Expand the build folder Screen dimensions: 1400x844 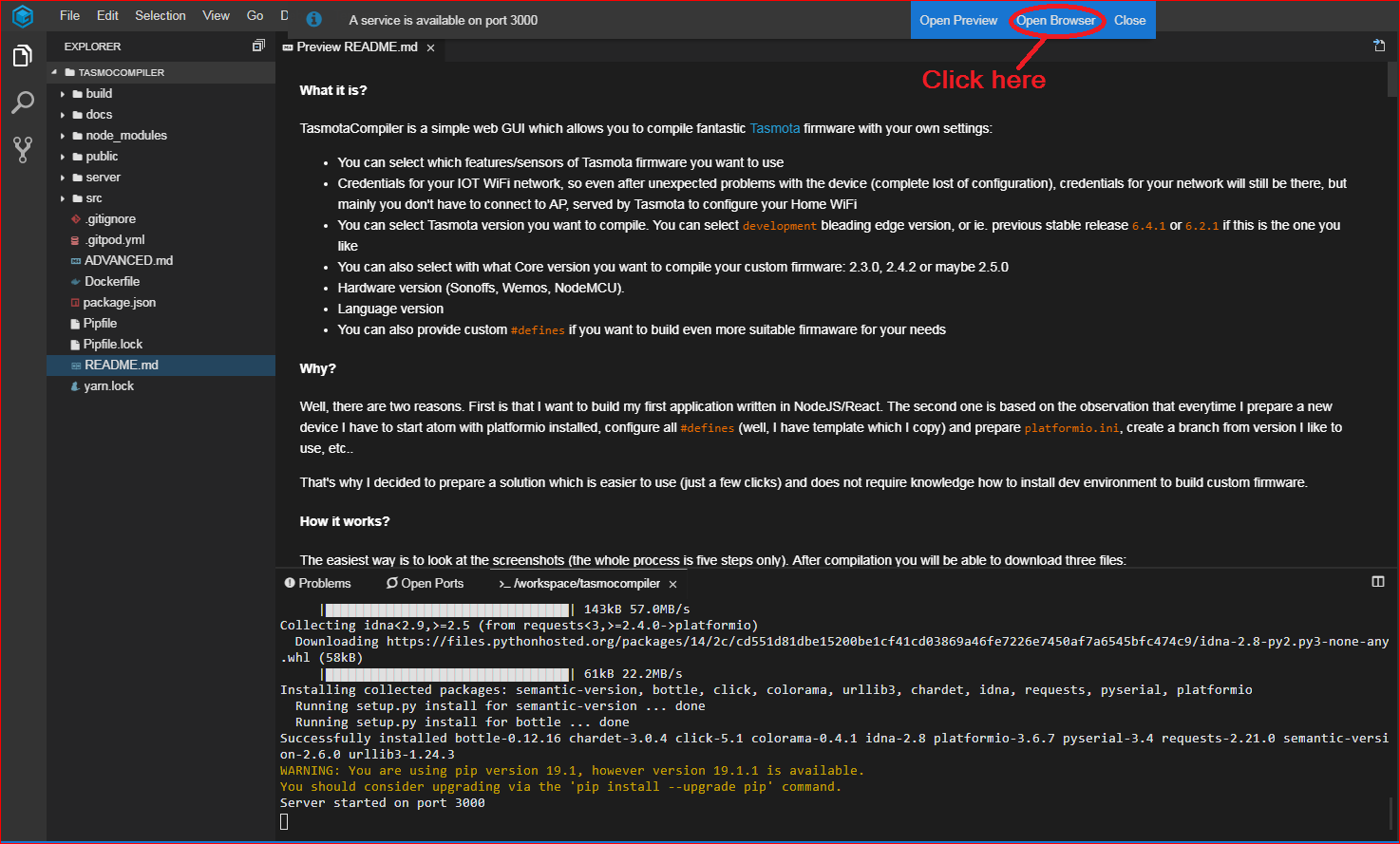coord(63,94)
